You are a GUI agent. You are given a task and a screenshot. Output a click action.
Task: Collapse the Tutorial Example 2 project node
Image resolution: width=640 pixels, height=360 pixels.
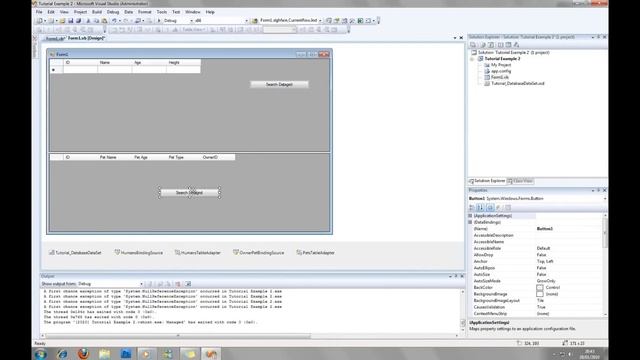point(473,59)
